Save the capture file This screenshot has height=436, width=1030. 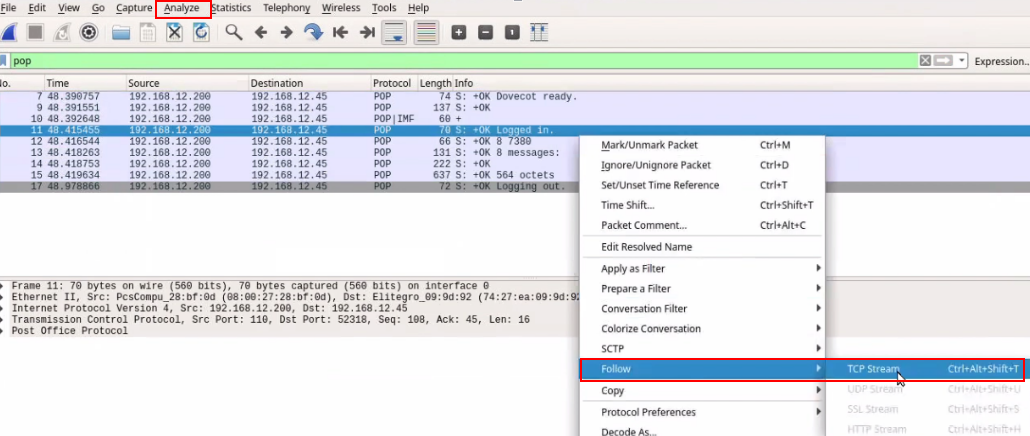[148, 32]
